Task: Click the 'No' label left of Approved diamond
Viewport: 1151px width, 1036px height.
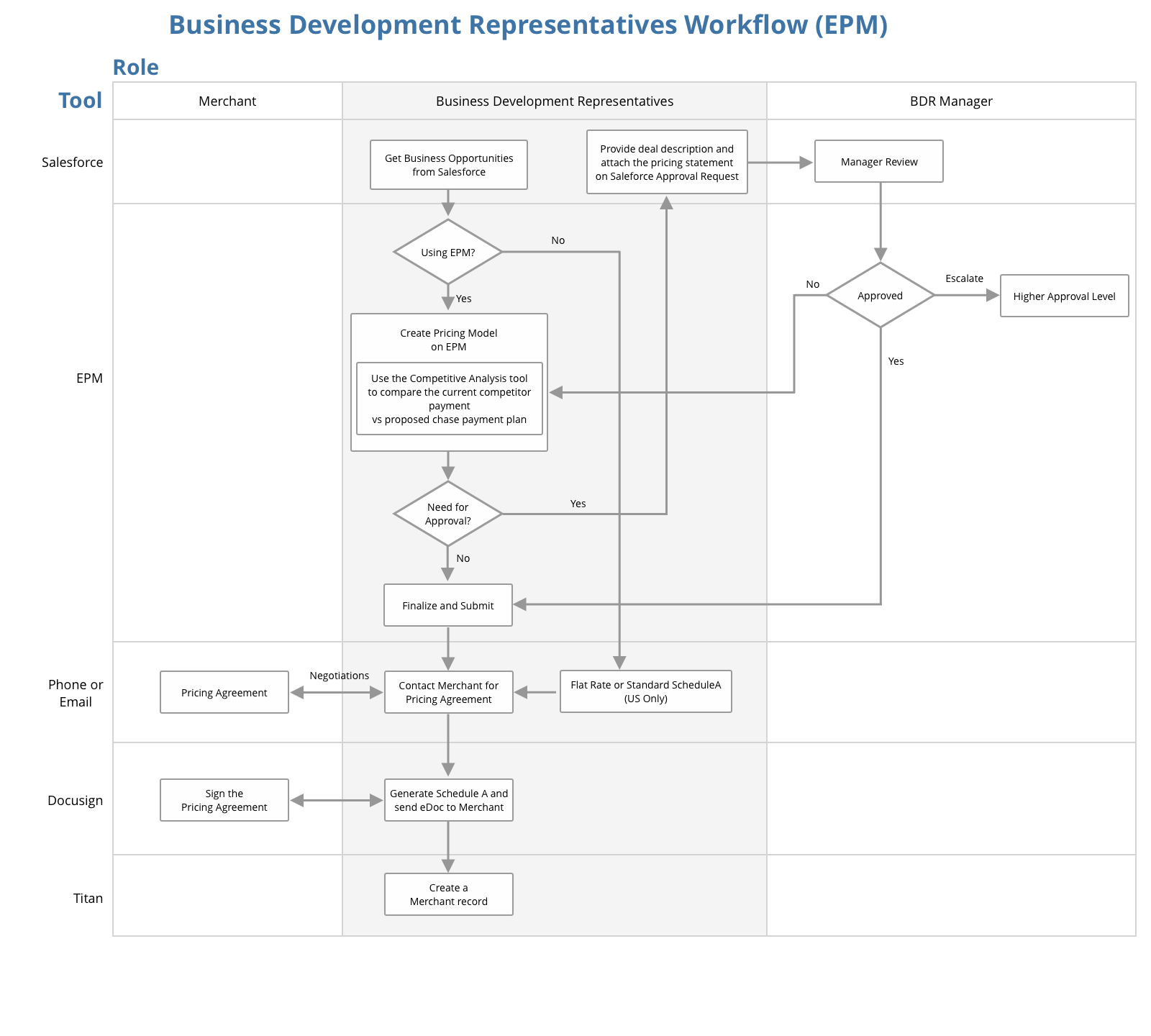Action: [813, 284]
